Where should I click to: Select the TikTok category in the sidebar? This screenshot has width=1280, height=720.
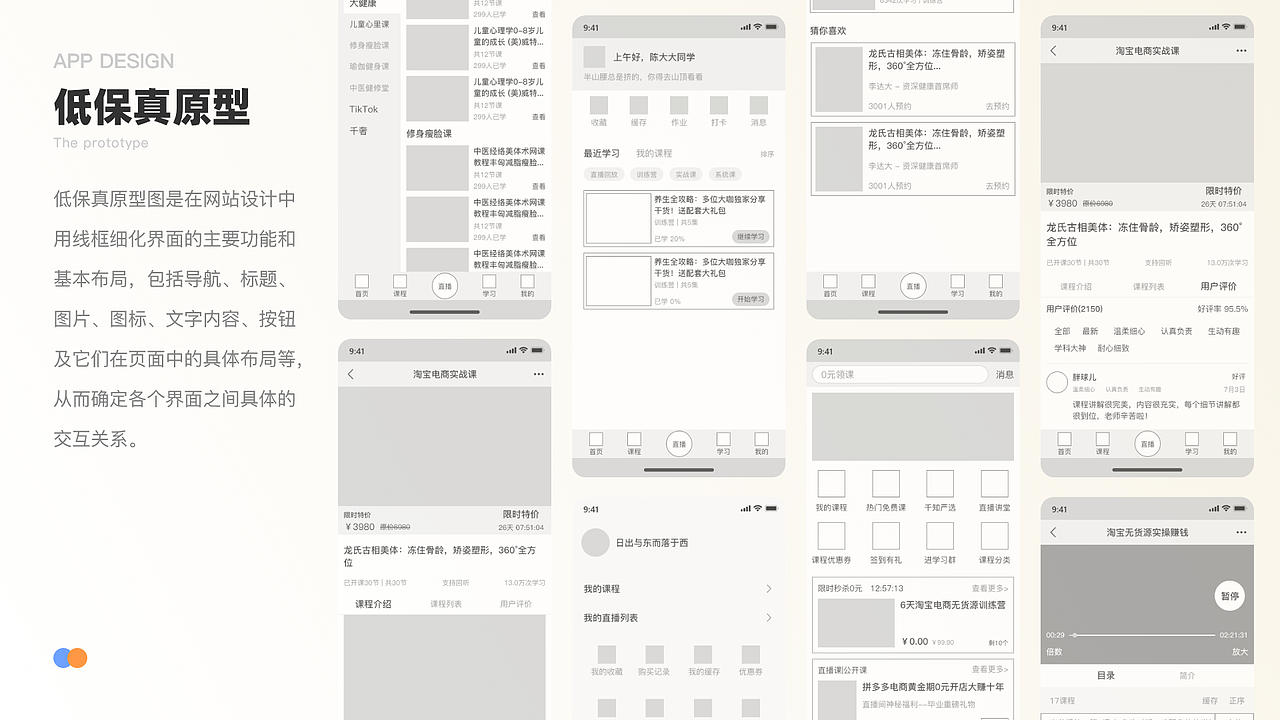pyautogui.click(x=364, y=109)
